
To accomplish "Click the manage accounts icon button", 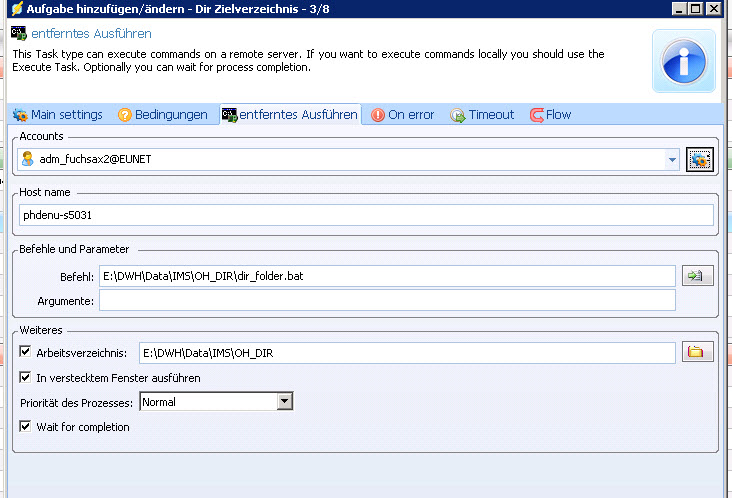I will click(698, 159).
